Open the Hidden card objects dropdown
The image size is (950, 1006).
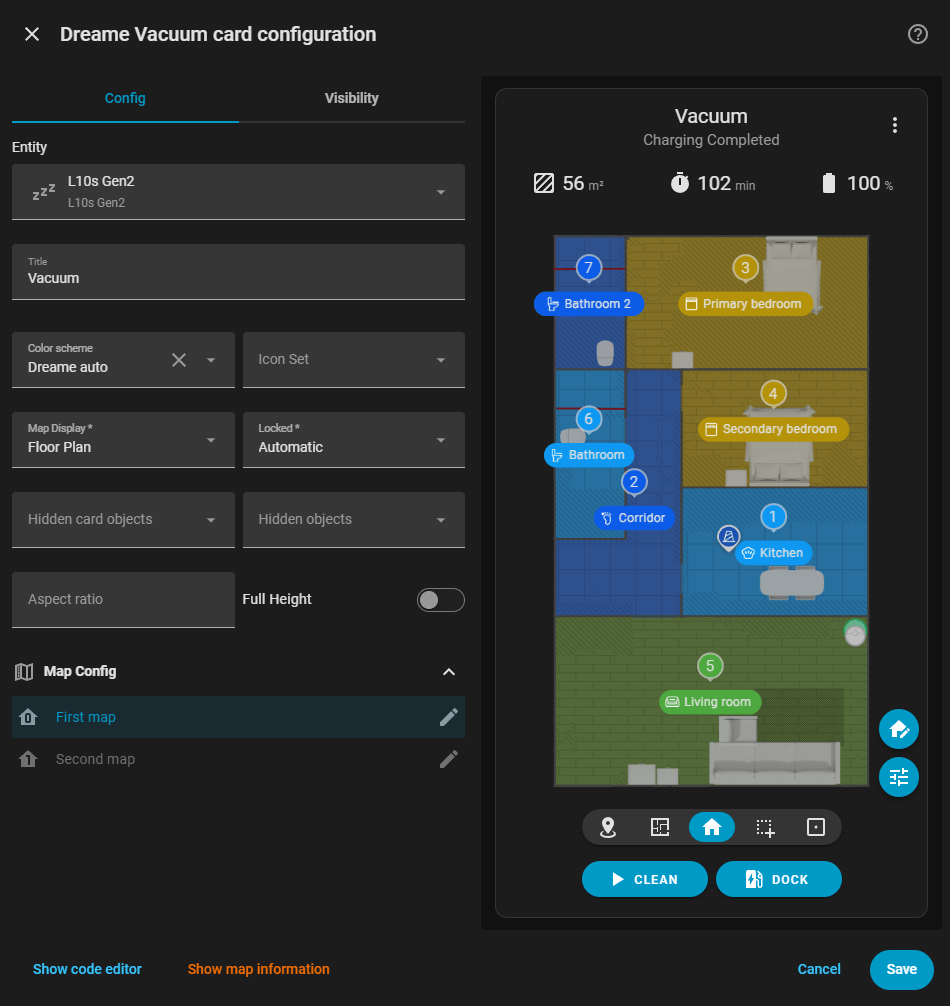123,520
